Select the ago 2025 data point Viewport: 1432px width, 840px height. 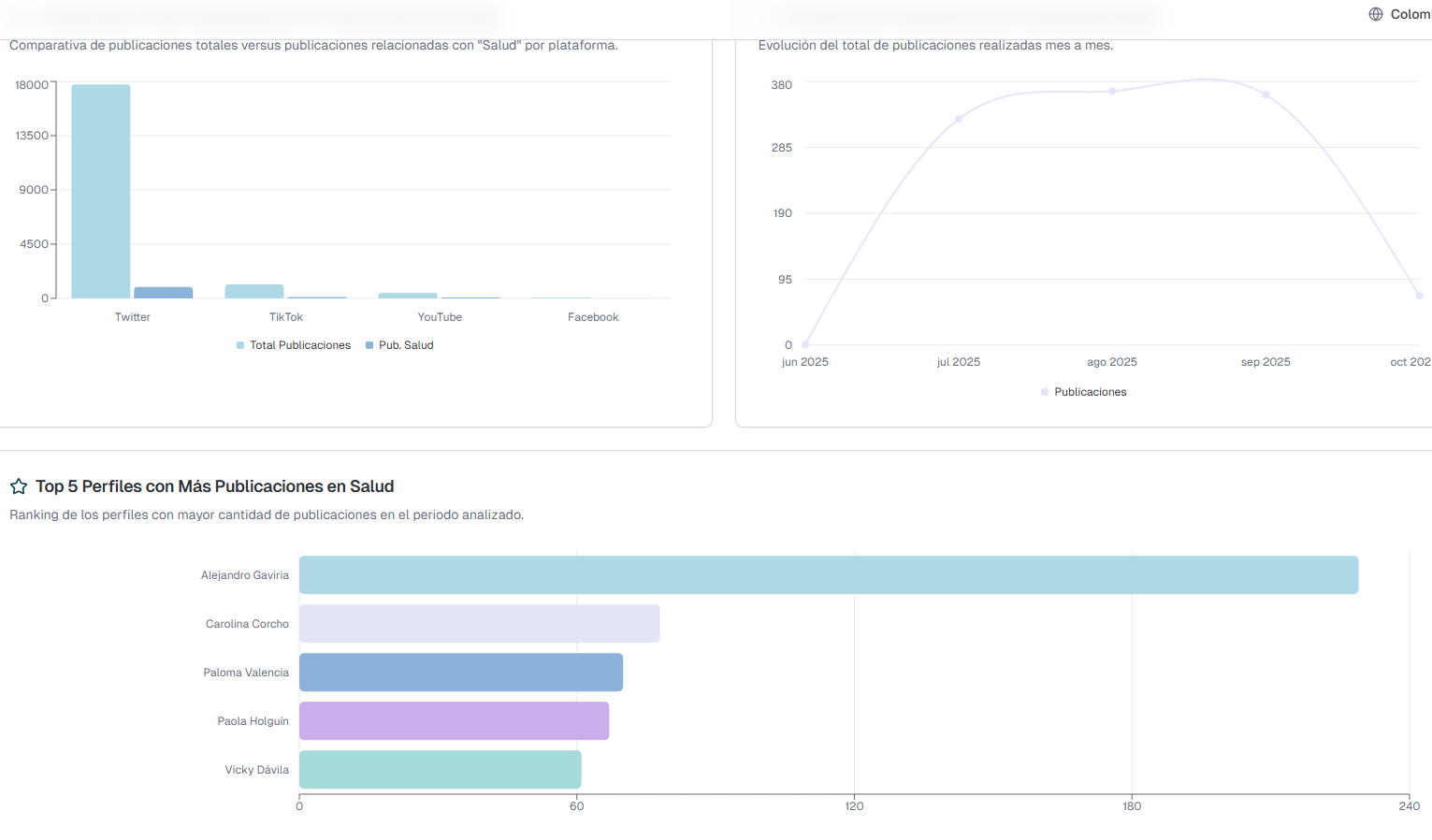pos(1112,91)
